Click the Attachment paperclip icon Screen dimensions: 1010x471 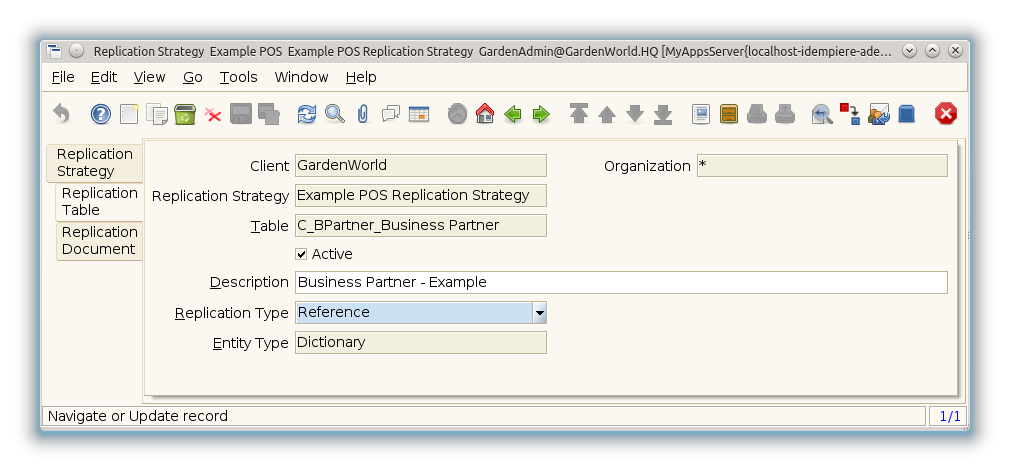point(363,114)
